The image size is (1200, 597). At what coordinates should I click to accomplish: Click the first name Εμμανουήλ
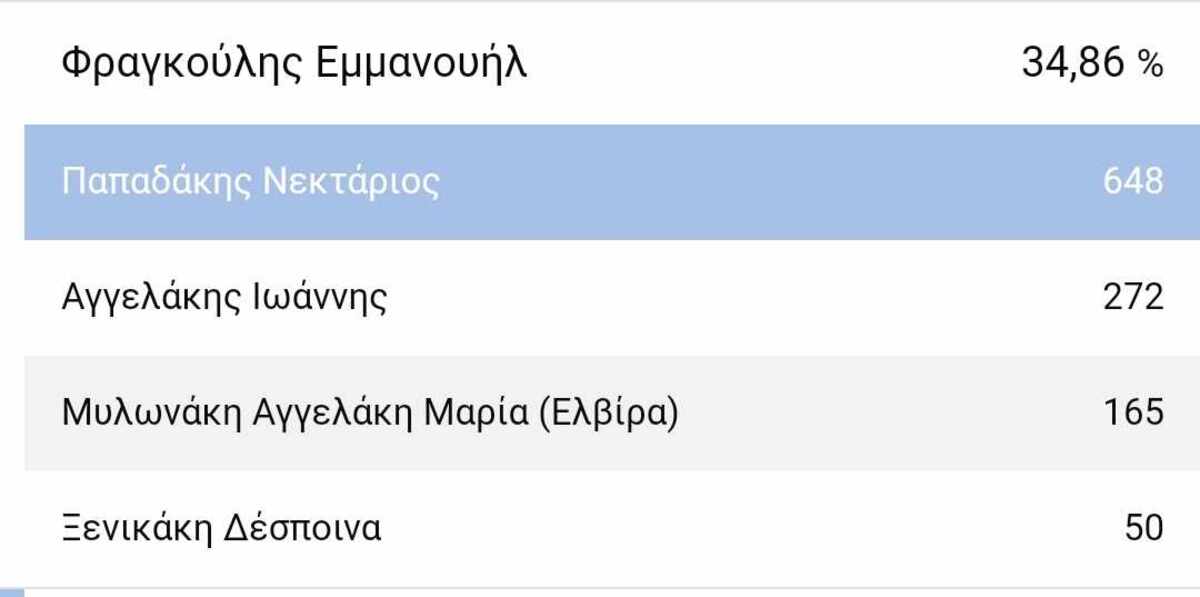pyautogui.click(x=421, y=65)
